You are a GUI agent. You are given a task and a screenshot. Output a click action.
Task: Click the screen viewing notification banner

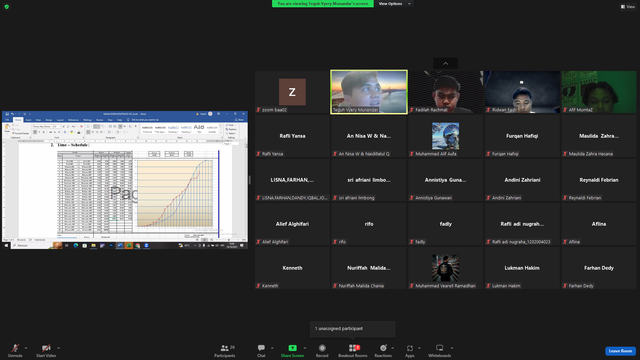coord(323,4)
